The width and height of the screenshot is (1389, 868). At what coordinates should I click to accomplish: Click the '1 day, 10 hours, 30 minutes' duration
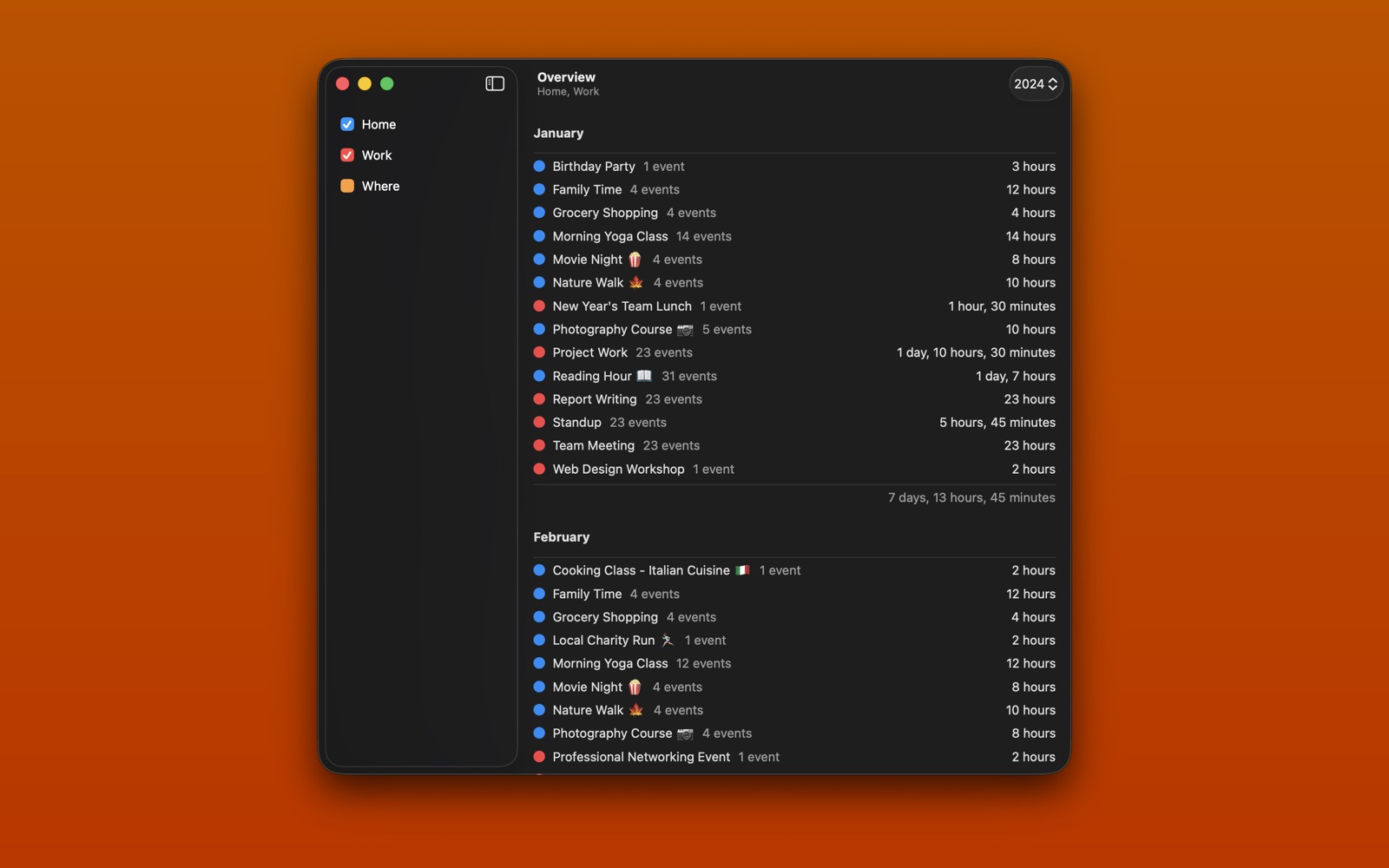(x=976, y=352)
